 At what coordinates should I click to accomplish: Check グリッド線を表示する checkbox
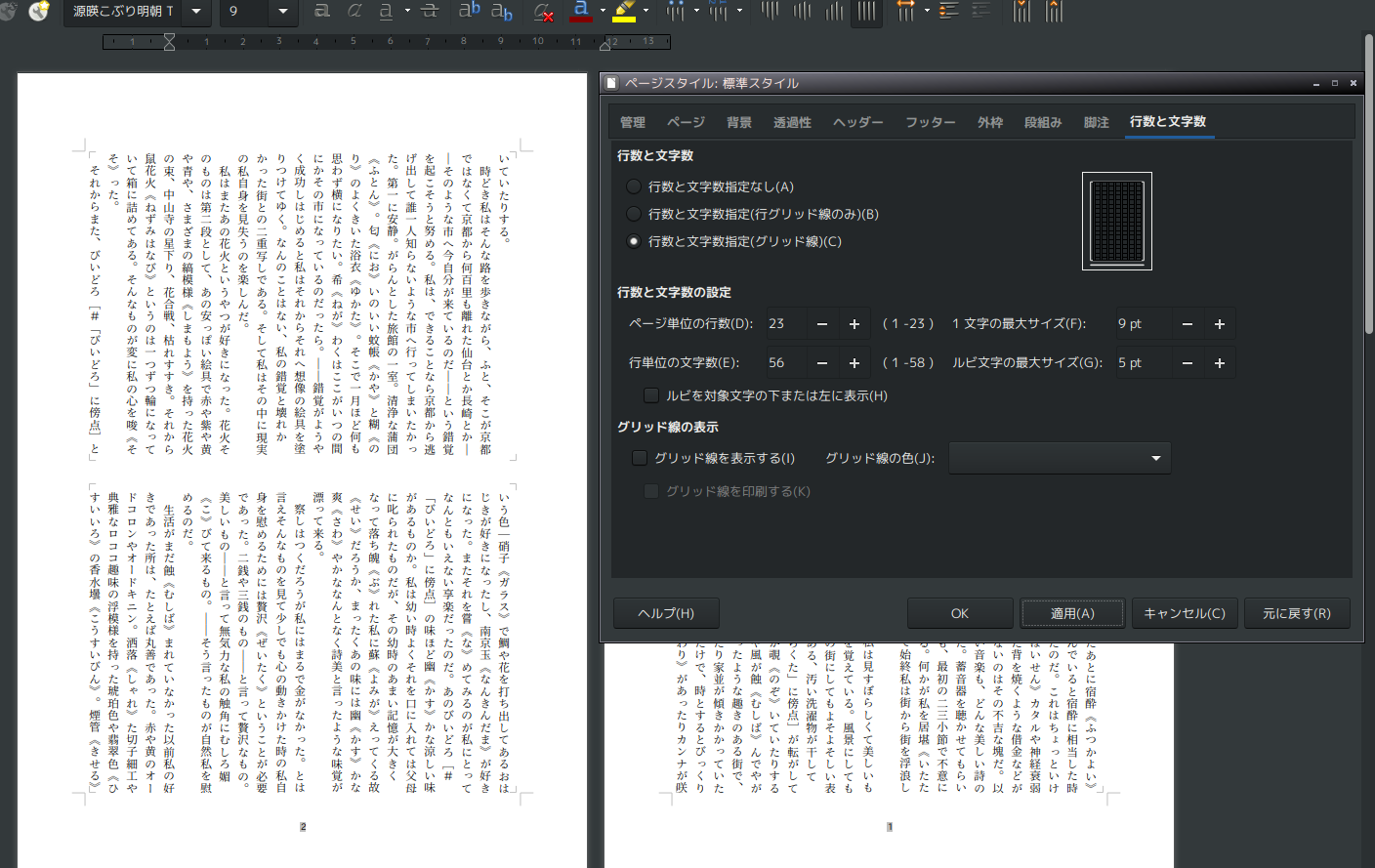[x=640, y=458]
